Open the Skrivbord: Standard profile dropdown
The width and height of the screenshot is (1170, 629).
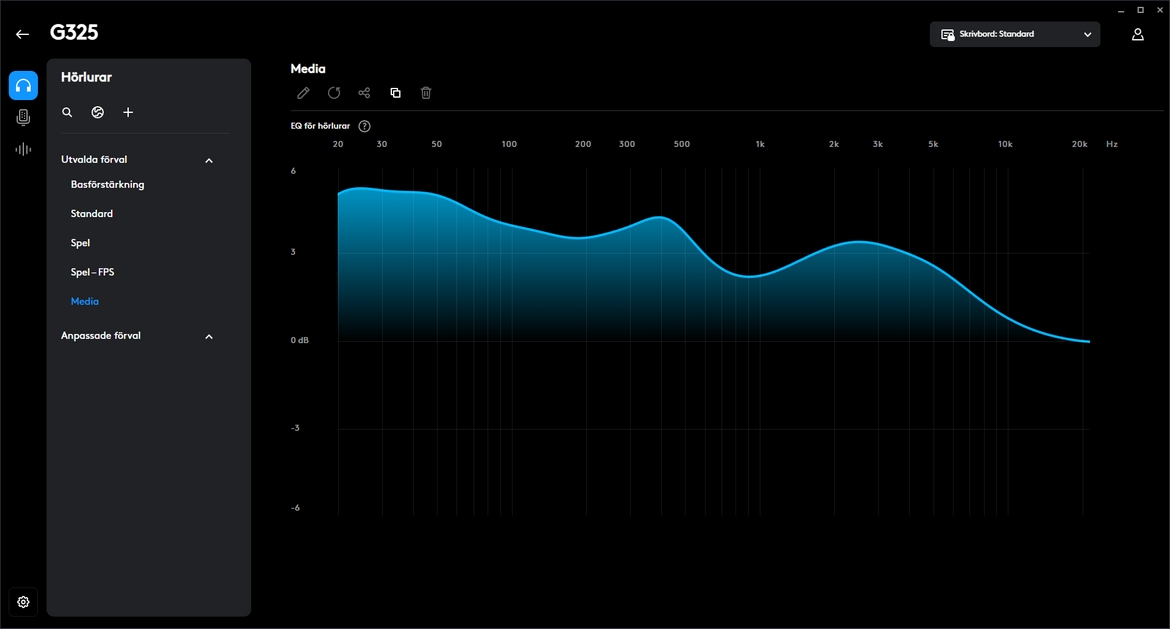pyautogui.click(x=1014, y=35)
